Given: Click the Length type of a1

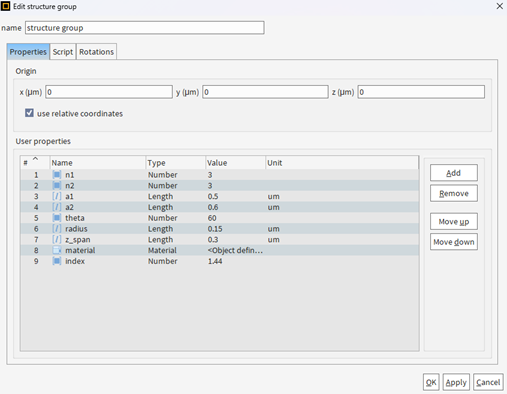Looking at the screenshot, I should pyautogui.click(x=160, y=196).
